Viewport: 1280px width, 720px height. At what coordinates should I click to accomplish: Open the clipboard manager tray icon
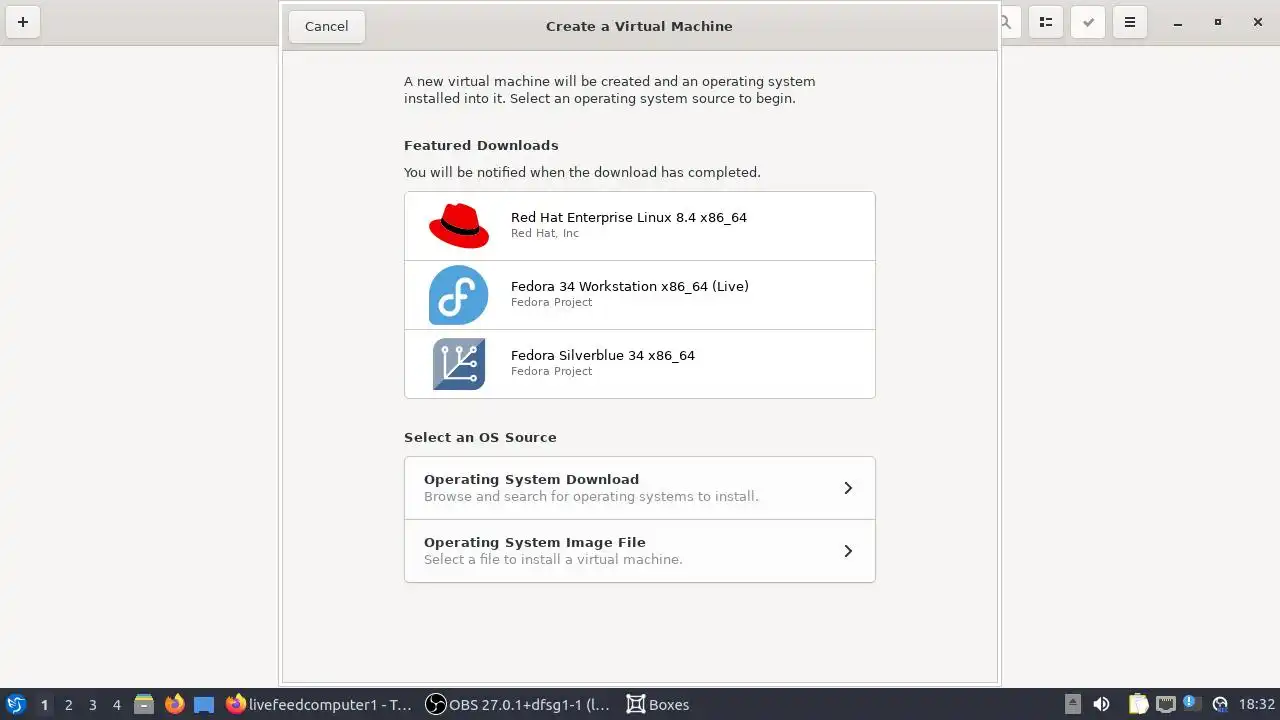tap(1138, 704)
